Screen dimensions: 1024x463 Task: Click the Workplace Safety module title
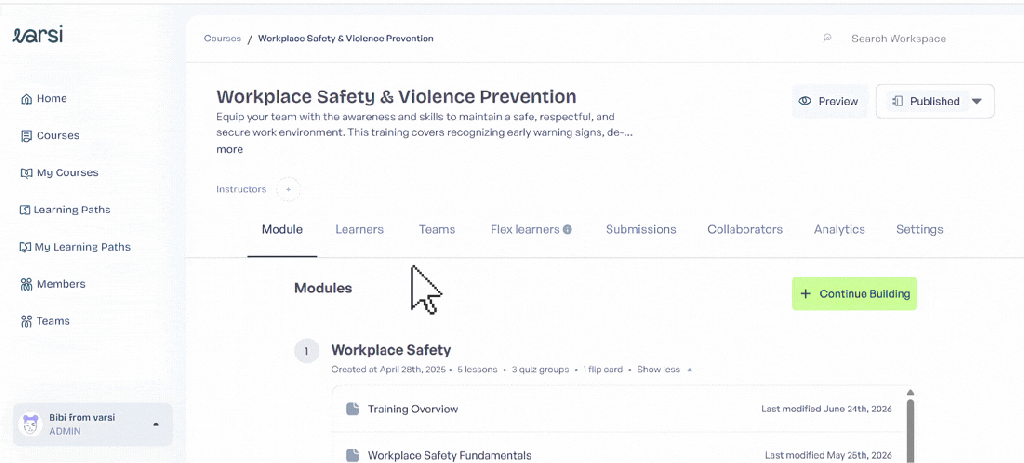(x=391, y=350)
